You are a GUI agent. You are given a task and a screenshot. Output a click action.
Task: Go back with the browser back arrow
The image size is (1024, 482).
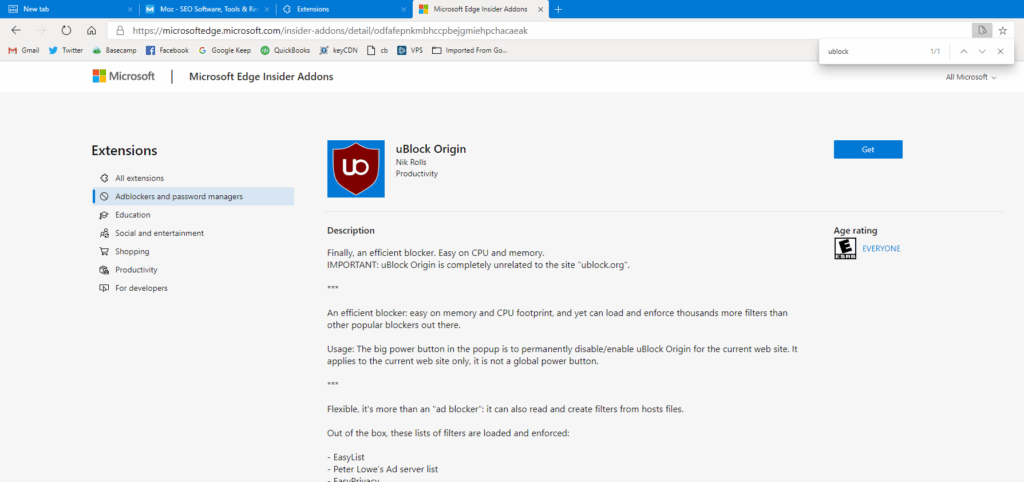click(16, 30)
